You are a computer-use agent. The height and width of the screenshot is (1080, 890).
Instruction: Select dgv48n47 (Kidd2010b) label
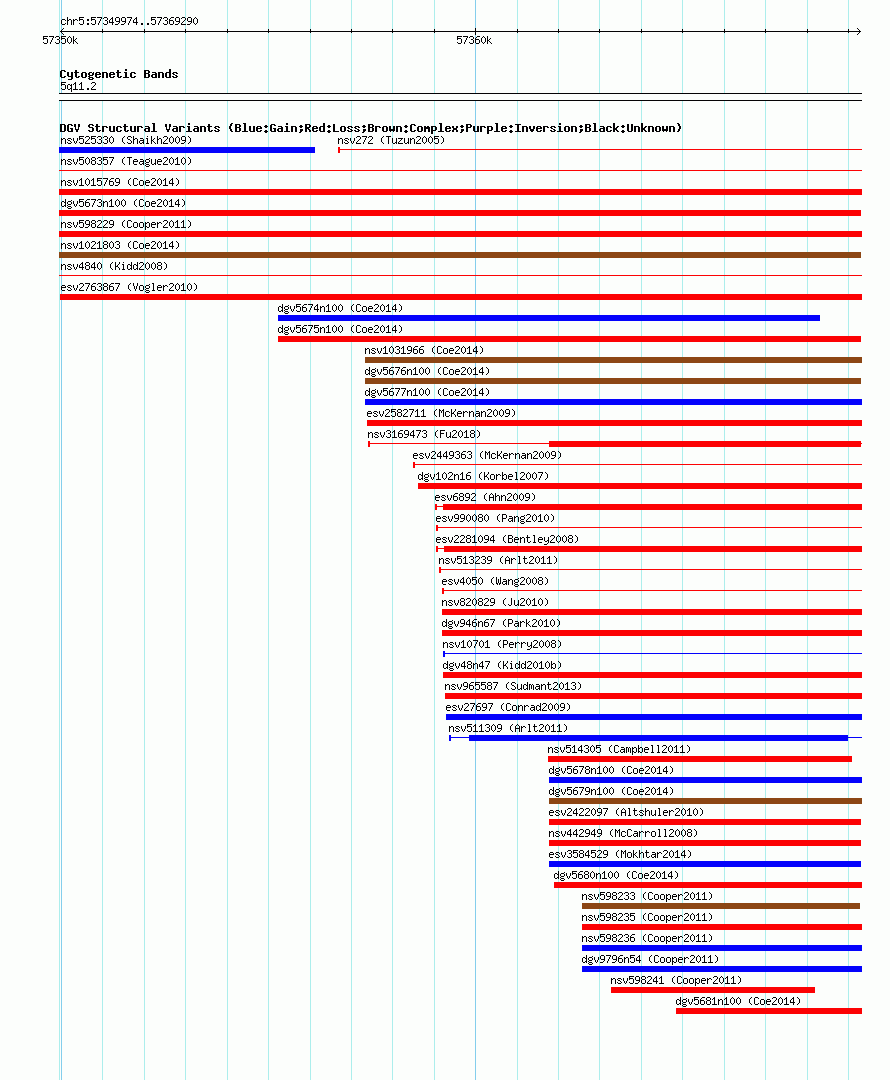[x=502, y=665]
